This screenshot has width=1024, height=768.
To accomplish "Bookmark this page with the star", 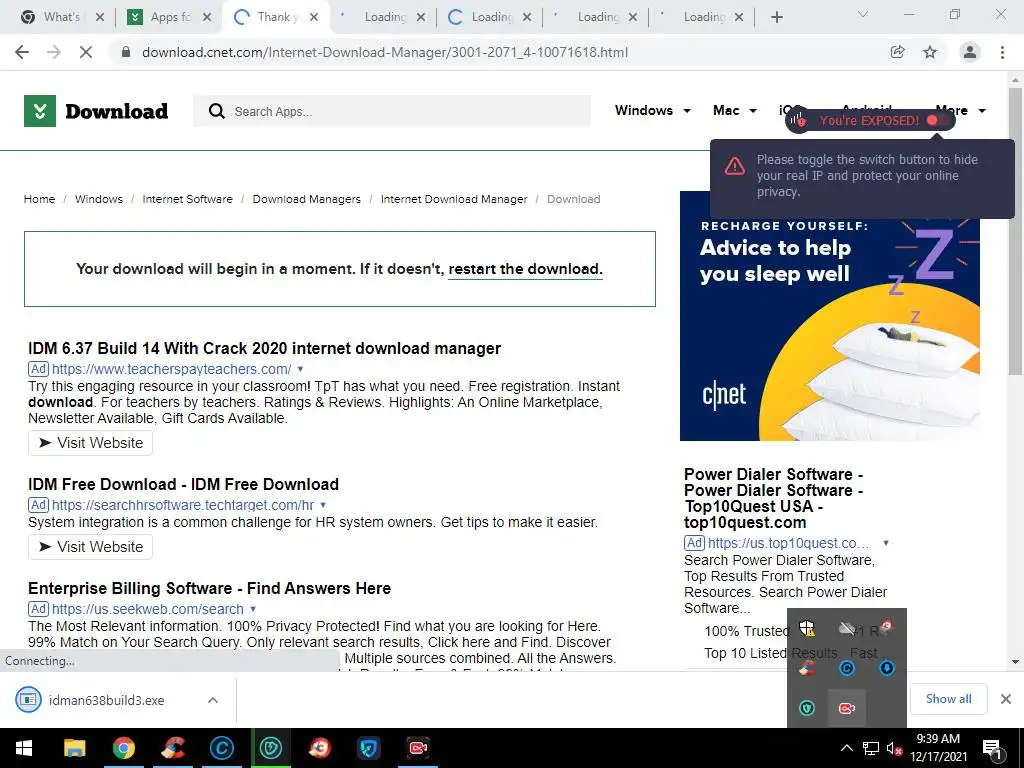I will (930, 52).
